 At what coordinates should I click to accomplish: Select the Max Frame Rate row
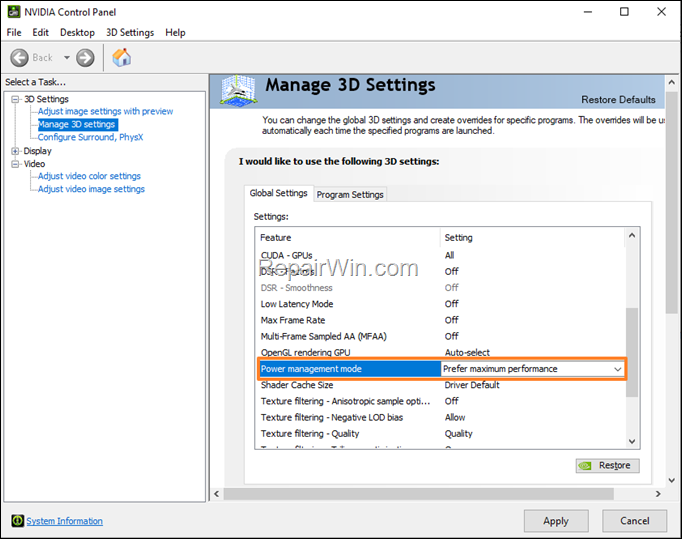(441, 320)
